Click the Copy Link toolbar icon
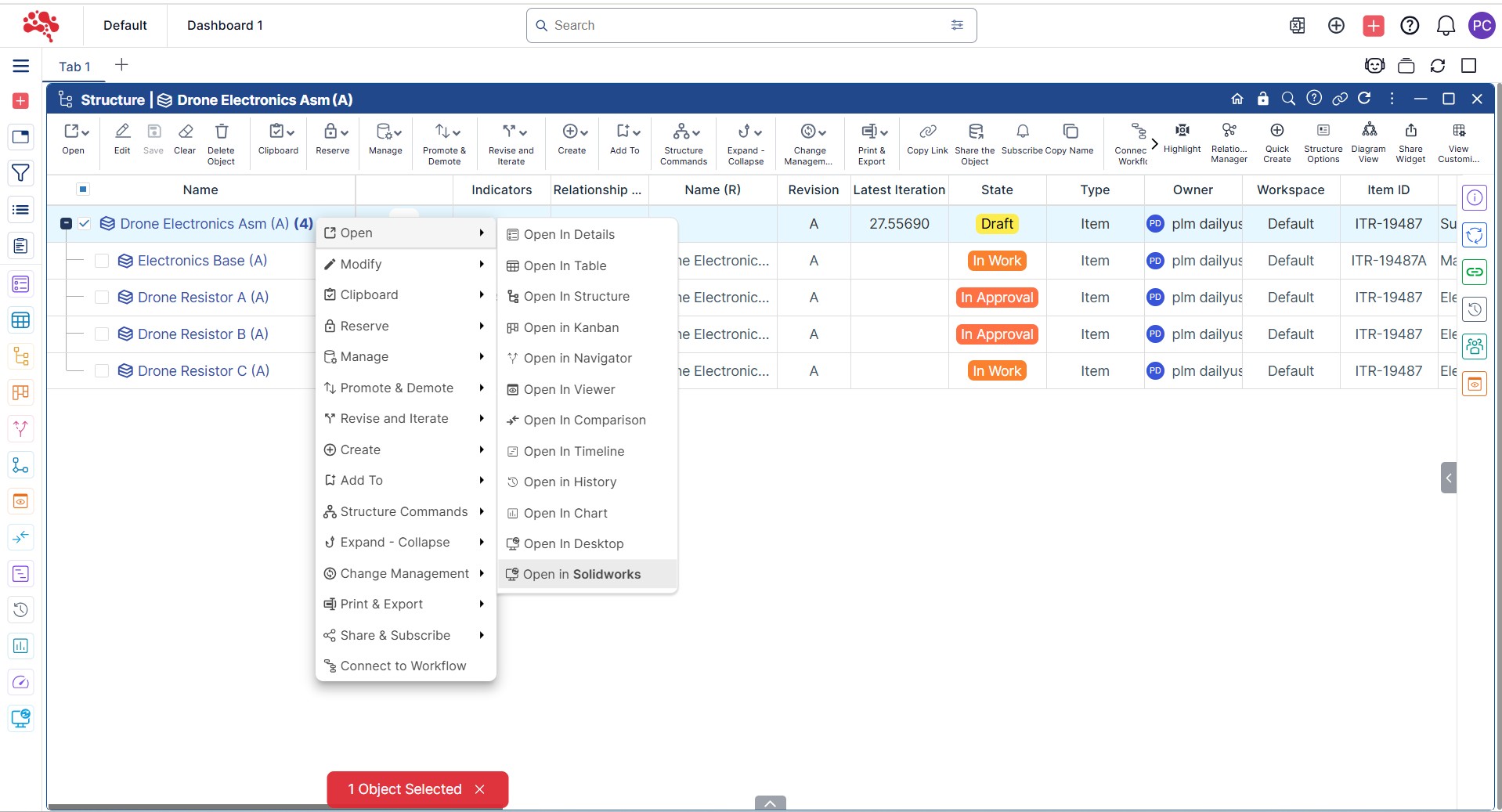Viewport: 1502px width, 812px height. click(x=927, y=132)
